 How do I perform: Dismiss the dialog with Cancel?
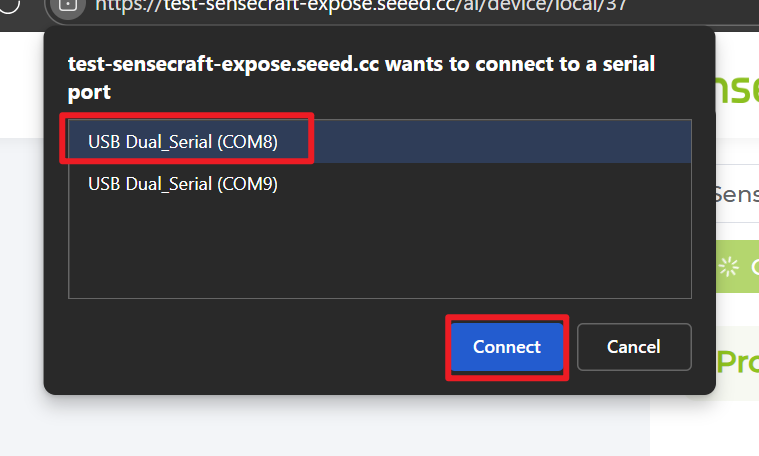(x=633, y=347)
